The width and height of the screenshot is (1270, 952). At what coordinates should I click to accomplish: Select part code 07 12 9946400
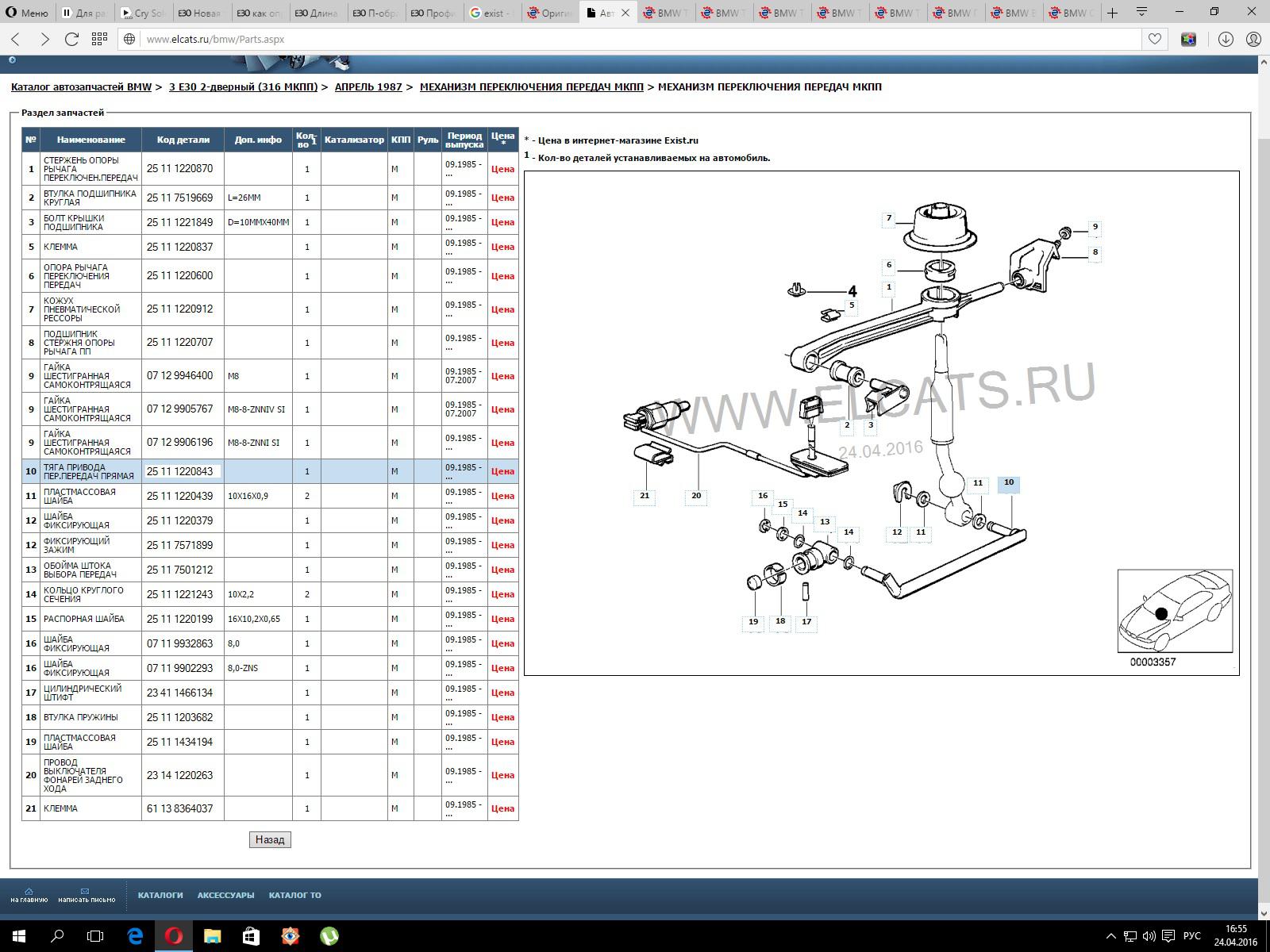click(x=180, y=376)
